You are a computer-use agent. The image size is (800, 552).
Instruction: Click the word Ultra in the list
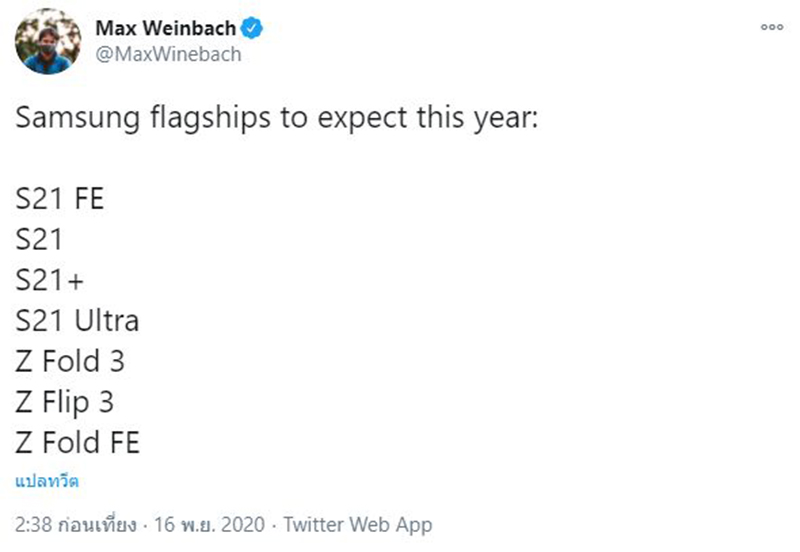[x=105, y=321]
